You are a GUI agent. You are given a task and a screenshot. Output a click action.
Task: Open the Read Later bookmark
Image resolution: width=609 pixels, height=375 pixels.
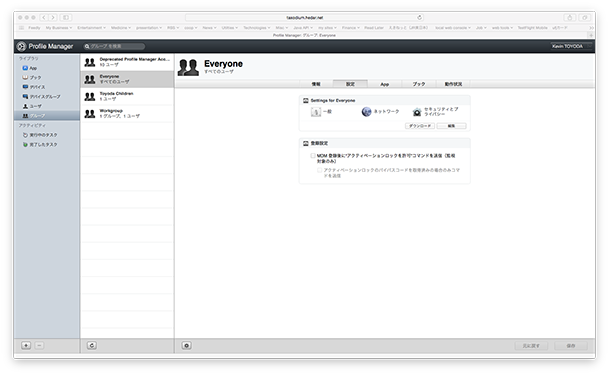(x=374, y=28)
